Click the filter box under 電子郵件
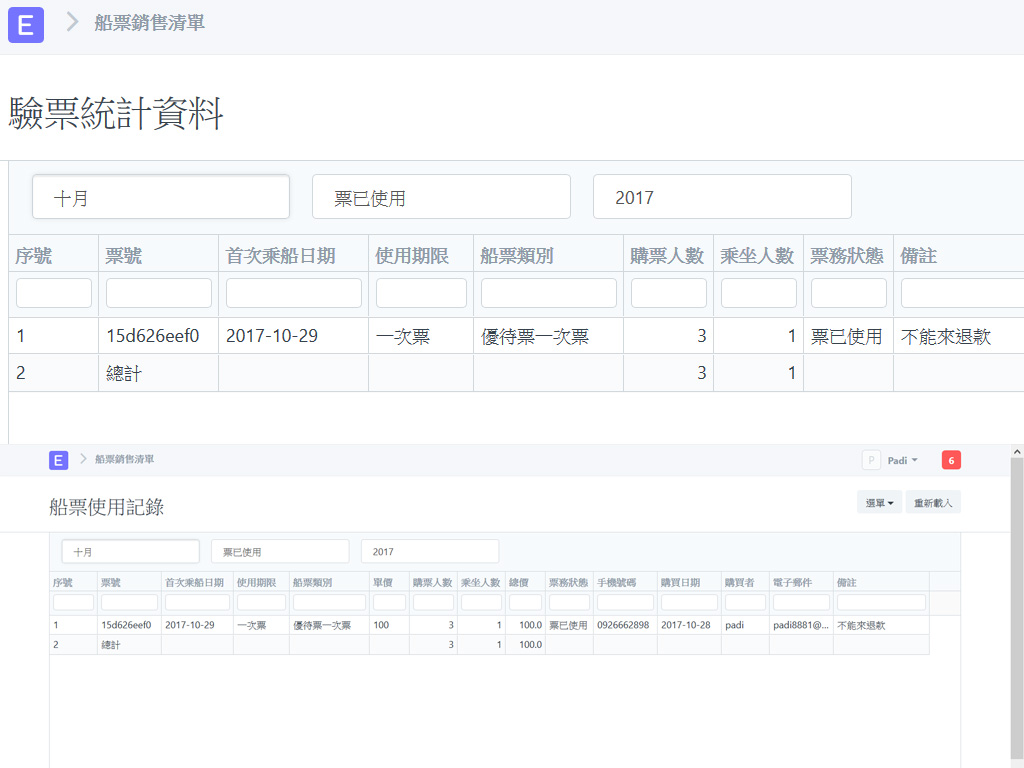 coord(801,603)
